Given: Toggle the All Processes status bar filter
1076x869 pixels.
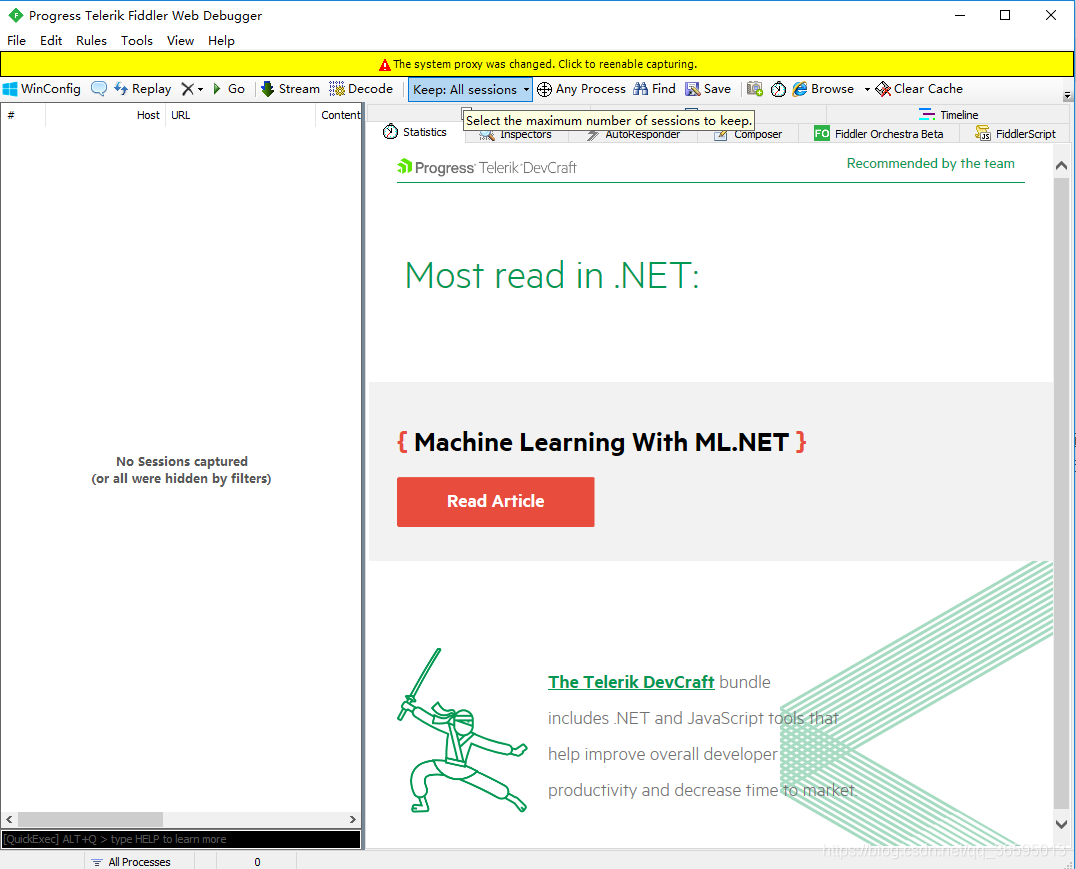Looking at the screenshot, I should [x=131, y=861].
